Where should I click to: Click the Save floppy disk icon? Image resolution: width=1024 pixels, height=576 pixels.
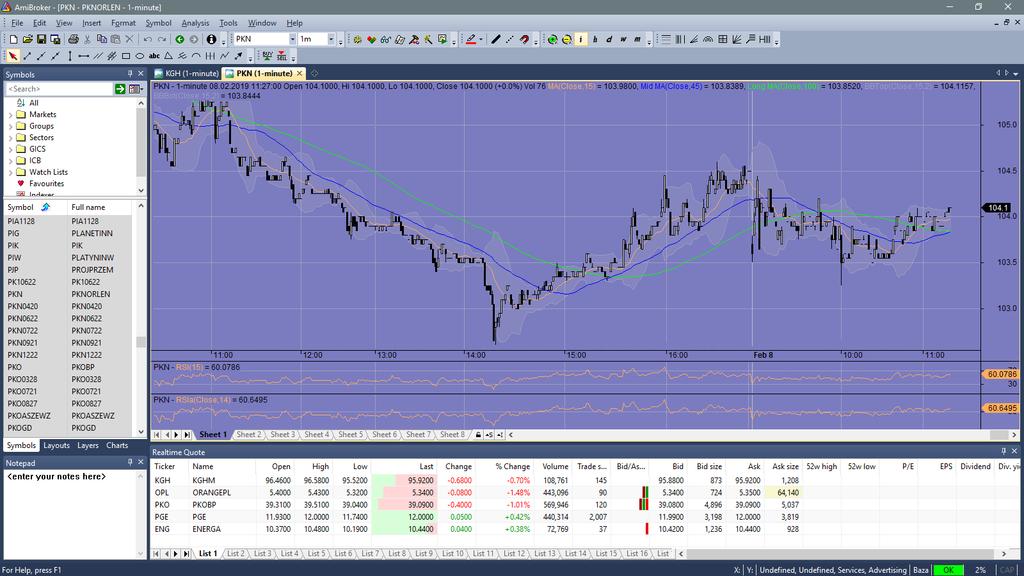tap(41, 39)
